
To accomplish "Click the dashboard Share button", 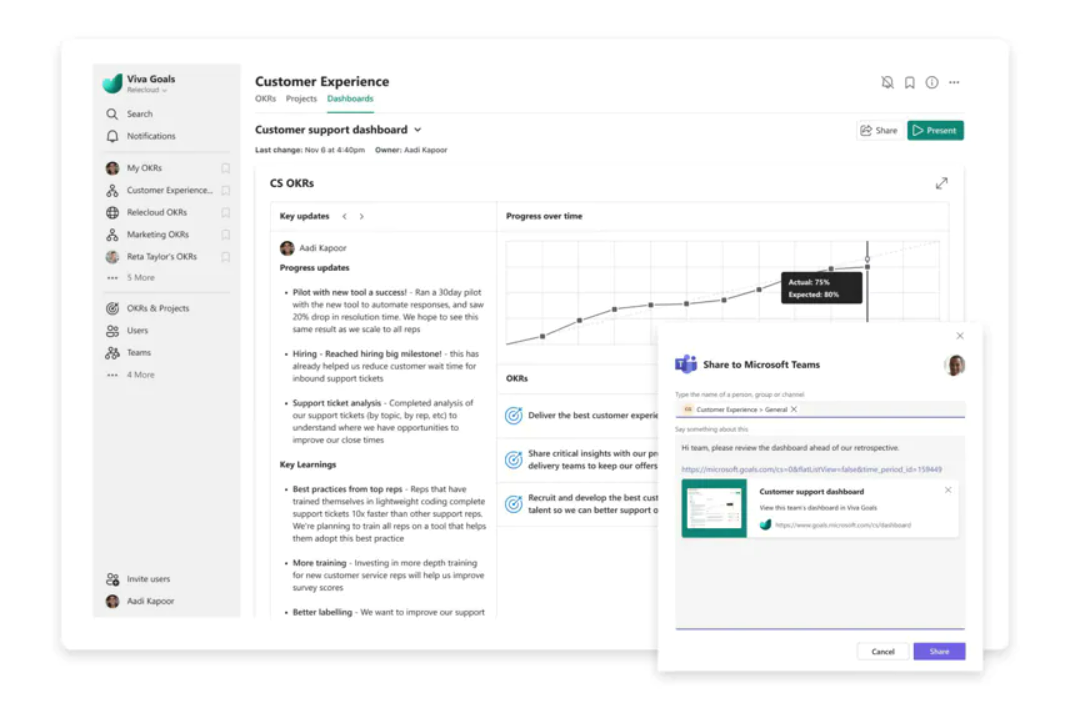I will click(x=879, y=131).
